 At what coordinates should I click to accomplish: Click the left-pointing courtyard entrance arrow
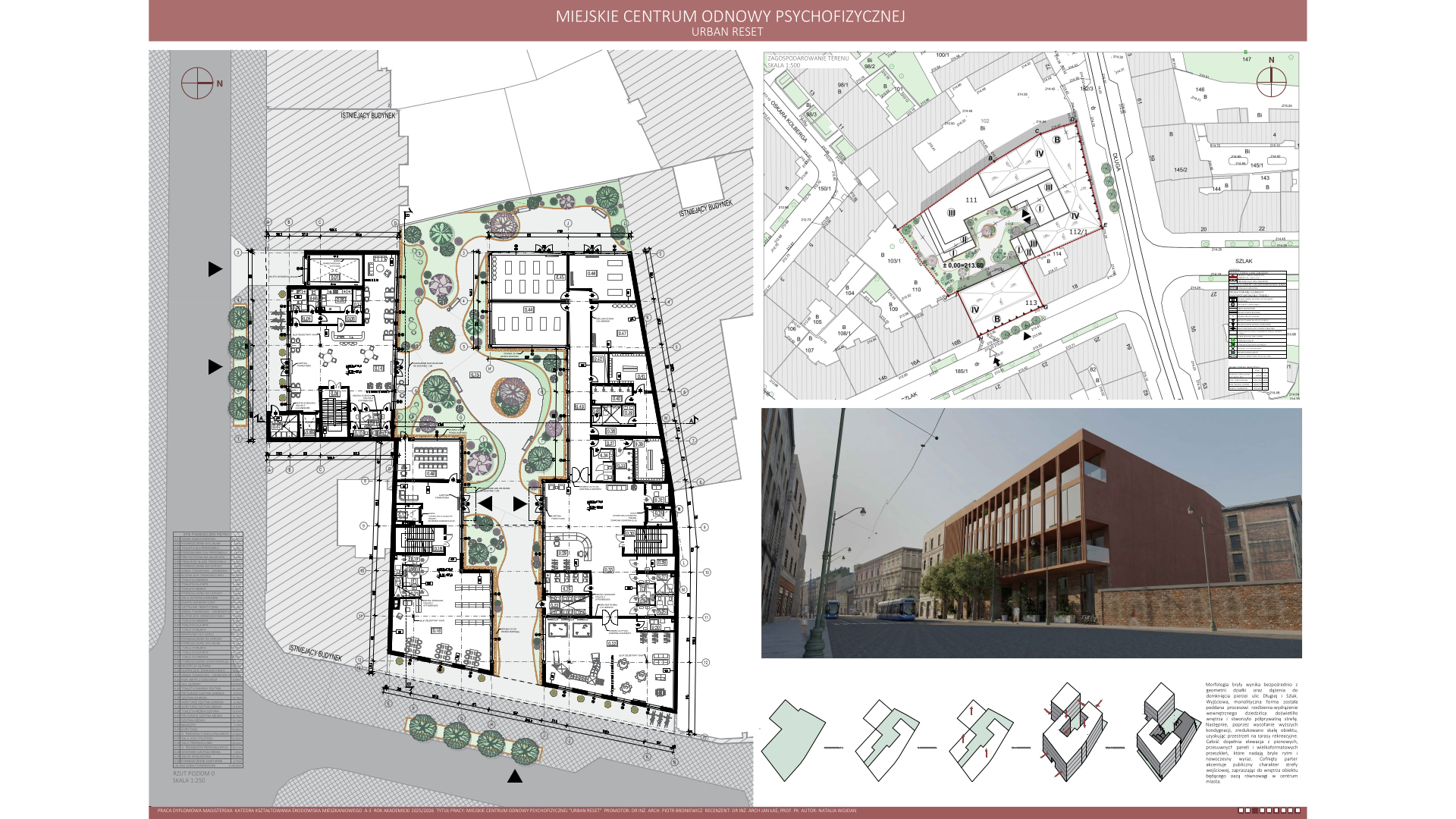tap(485, 503)
